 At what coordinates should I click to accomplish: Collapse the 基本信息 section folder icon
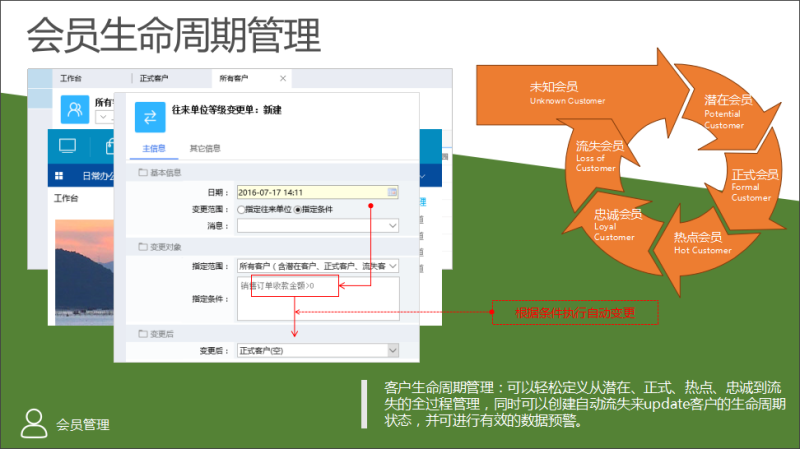point(143,173)
